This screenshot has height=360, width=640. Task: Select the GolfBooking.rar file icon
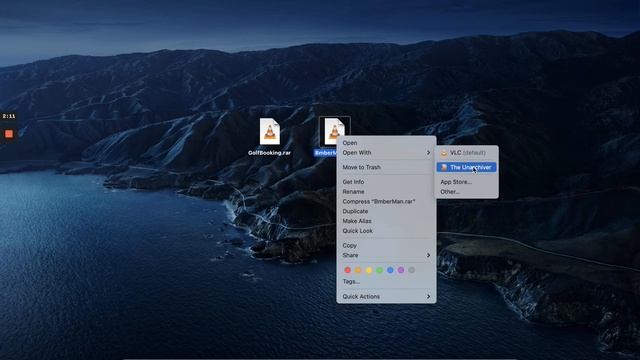coord(270,131)
